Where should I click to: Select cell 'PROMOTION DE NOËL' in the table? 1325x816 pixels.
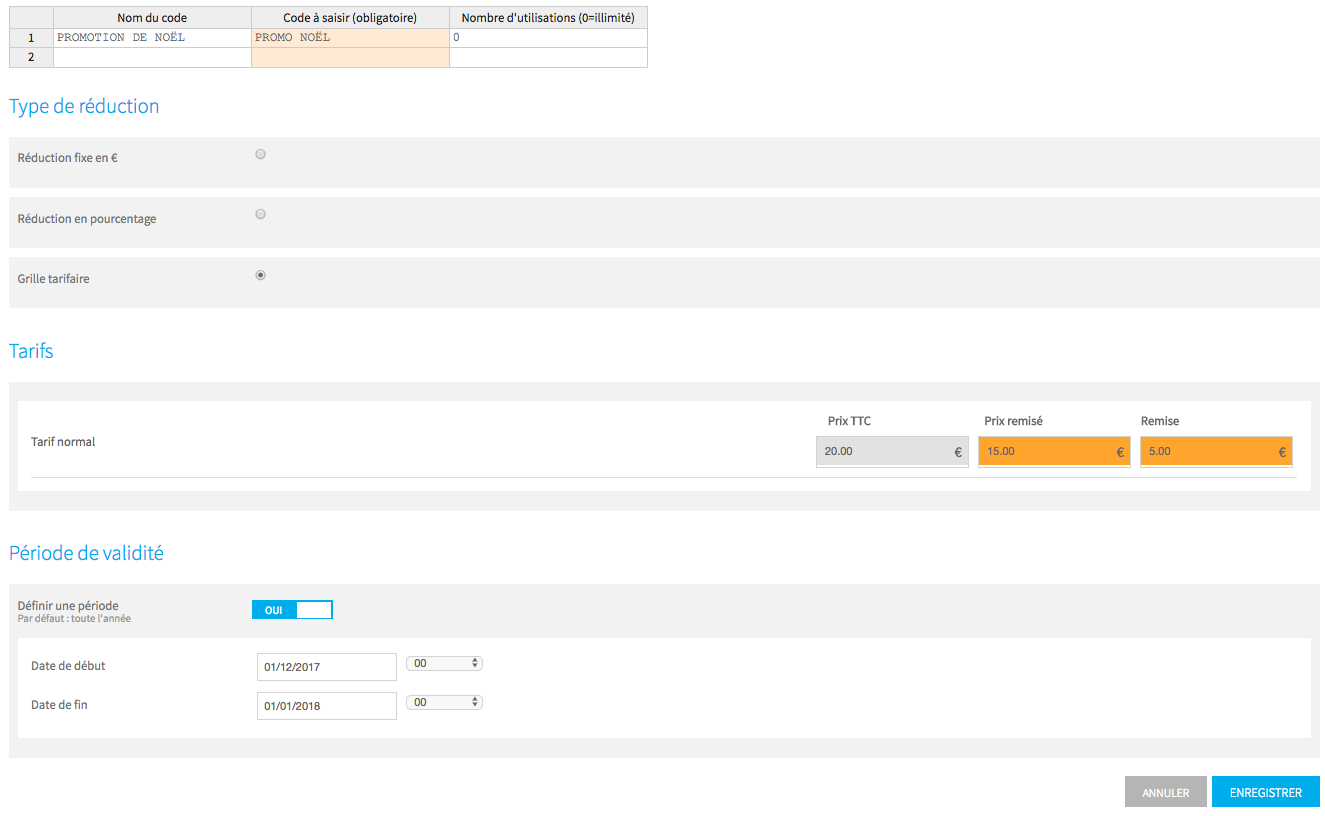pos(152,38)
